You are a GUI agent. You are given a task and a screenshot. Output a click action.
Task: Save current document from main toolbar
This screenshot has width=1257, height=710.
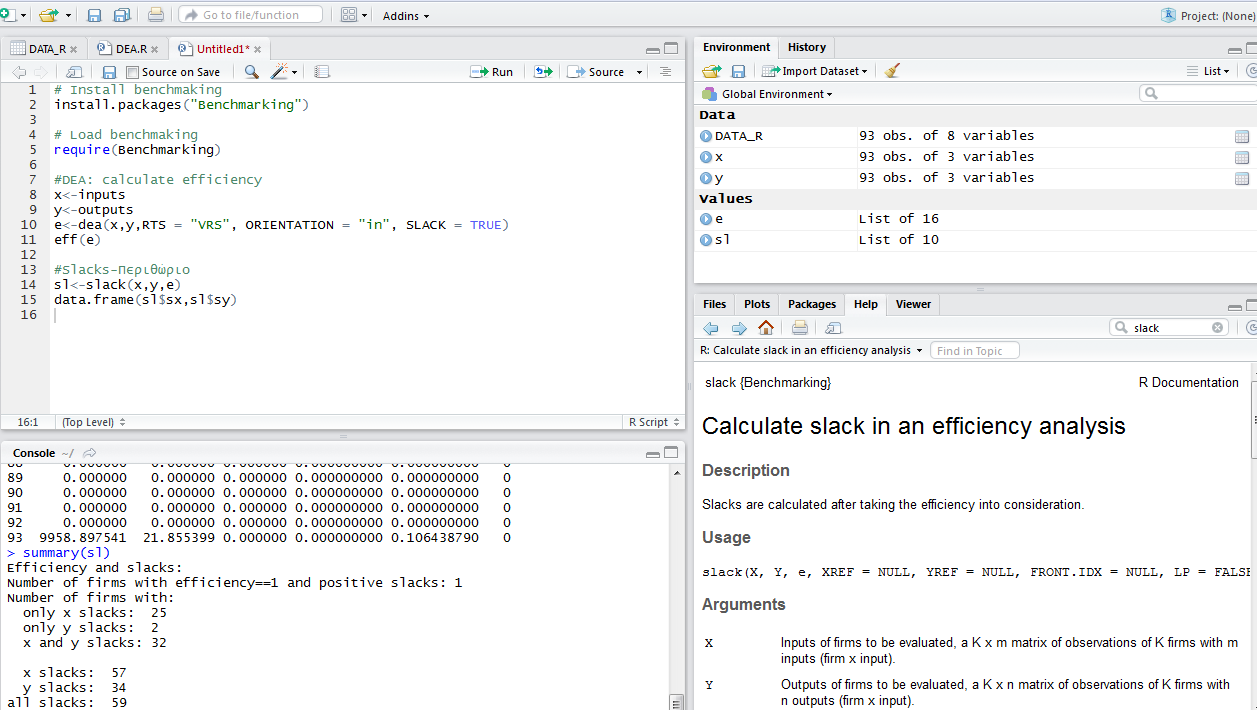(x=94, y=15)
